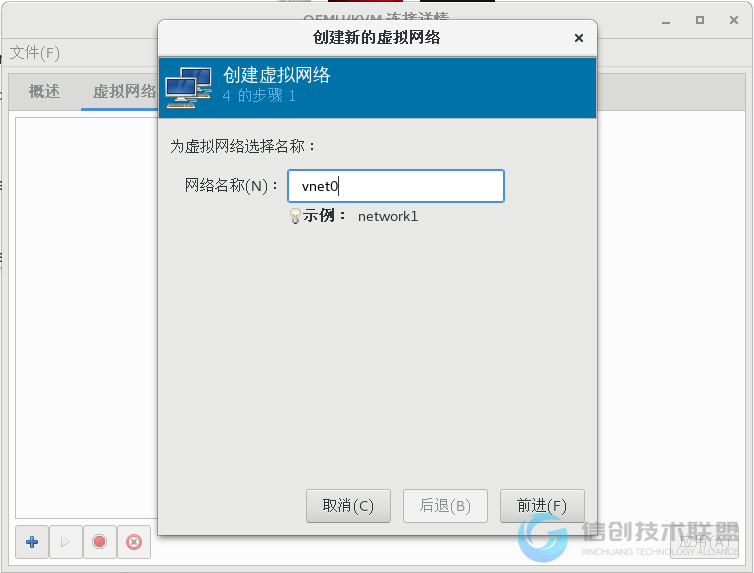
Task: Click the 后退(B) back button
Action: (445, 506)
